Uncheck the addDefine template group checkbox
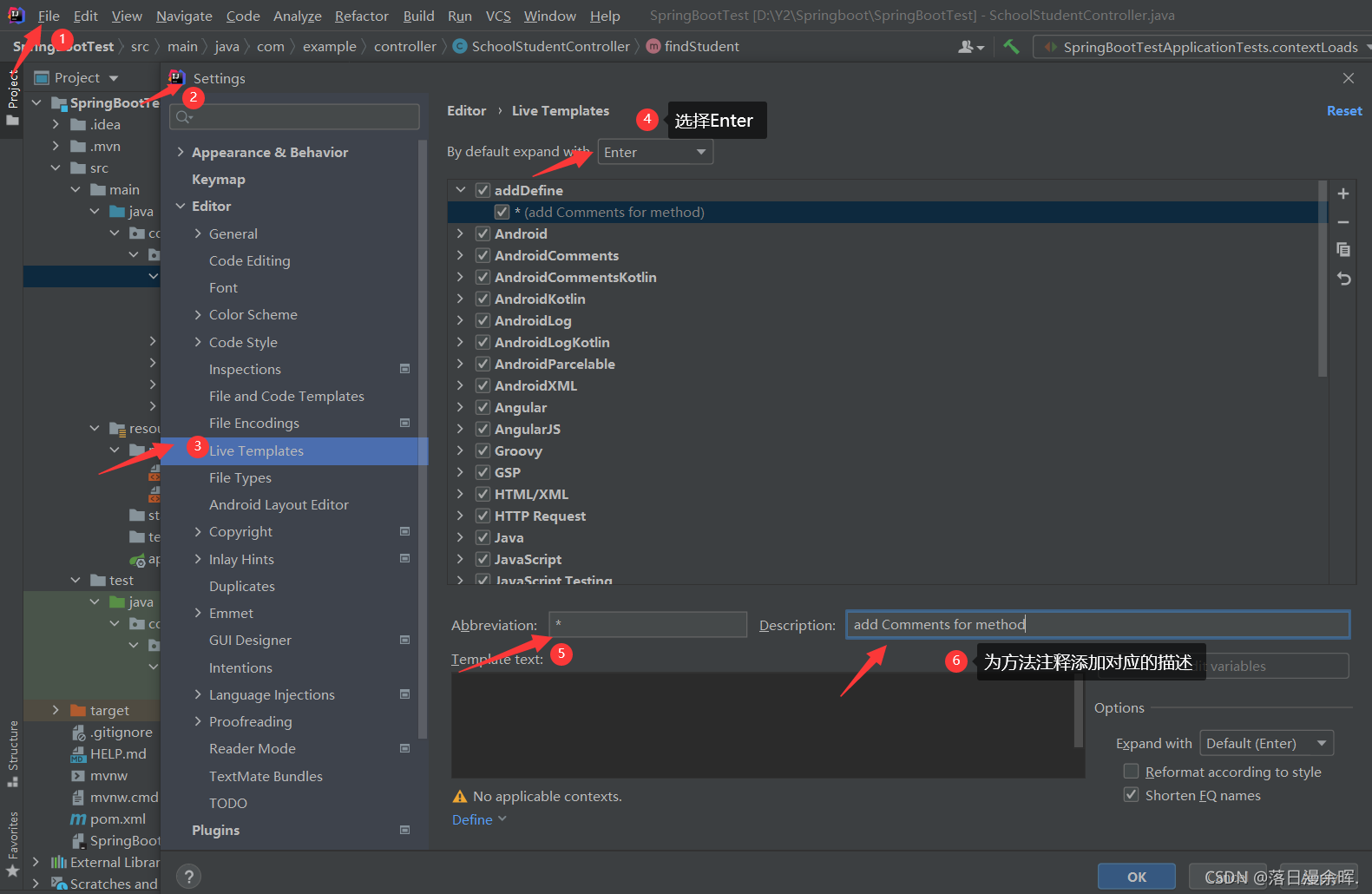The image size is (1372, 894). (483, 190)
